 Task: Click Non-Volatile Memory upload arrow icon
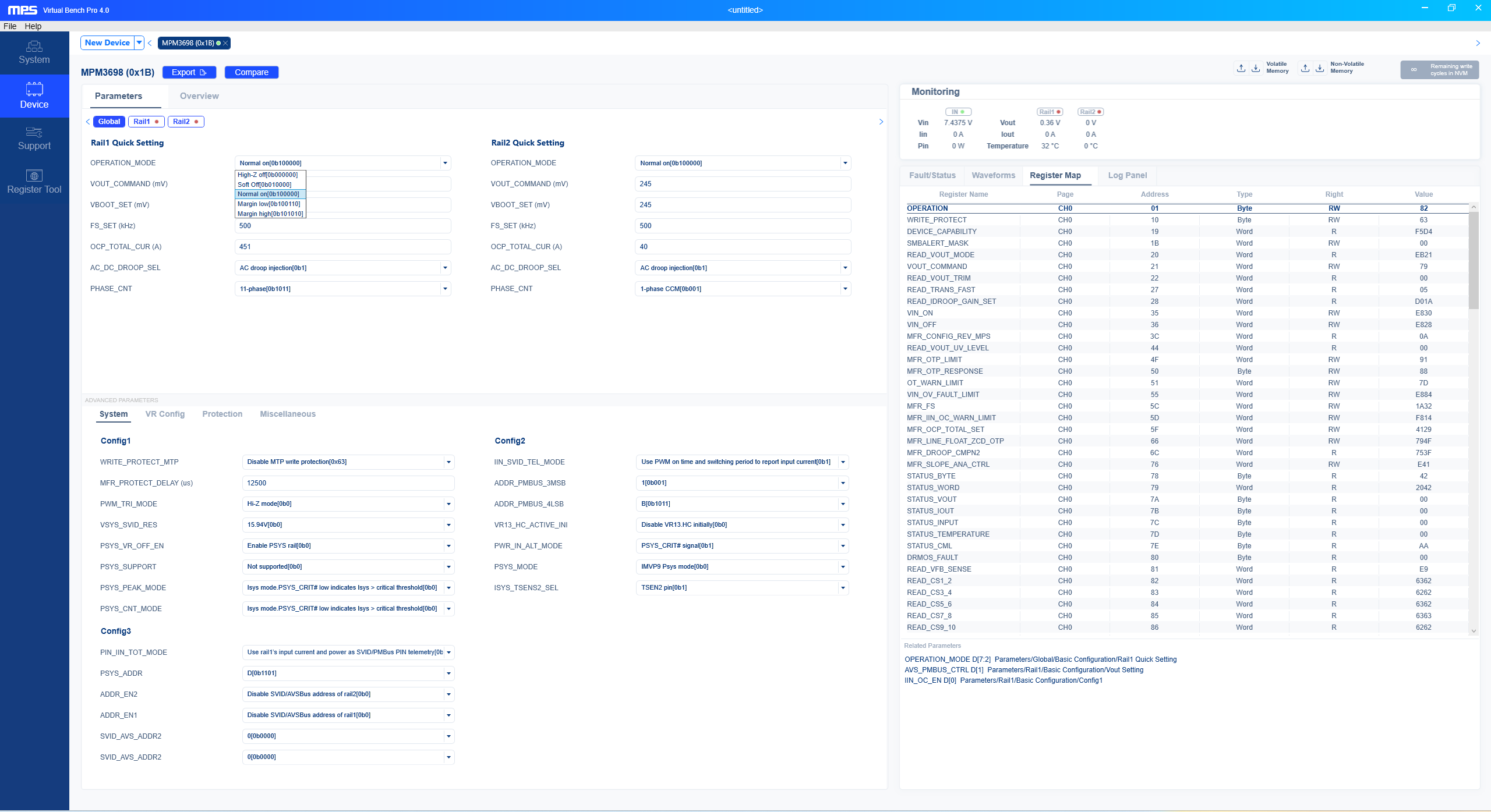coord(1305,68)
